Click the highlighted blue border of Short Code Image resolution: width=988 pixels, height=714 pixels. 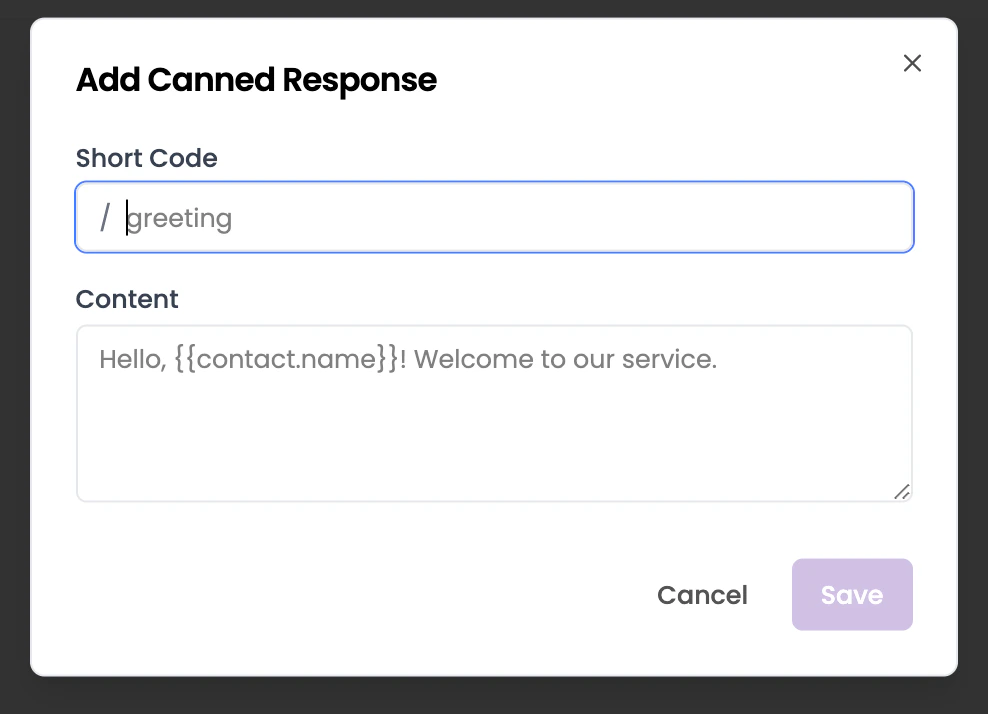pyautogui.click(x=494, y=184)
